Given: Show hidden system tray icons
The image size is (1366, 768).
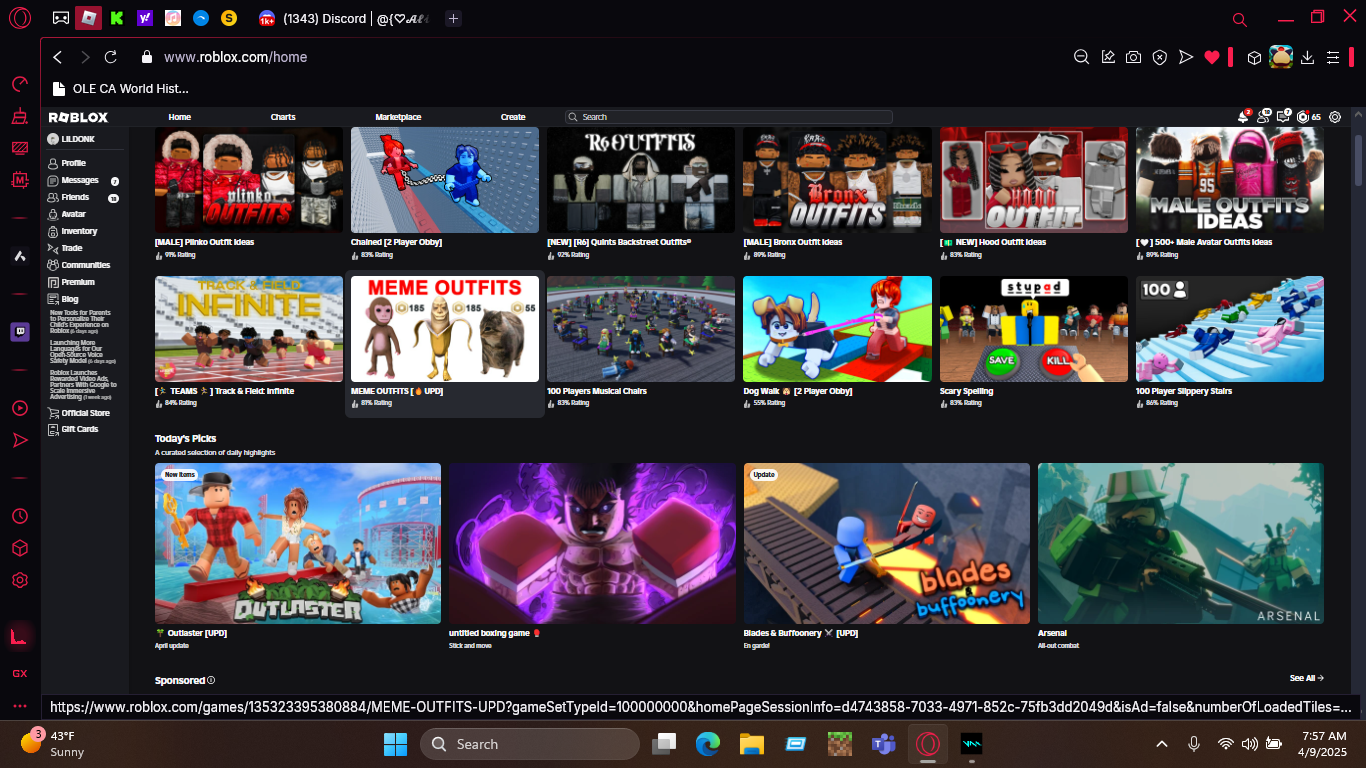Looking at the screenshot, I should click(x=1162, y=744).
